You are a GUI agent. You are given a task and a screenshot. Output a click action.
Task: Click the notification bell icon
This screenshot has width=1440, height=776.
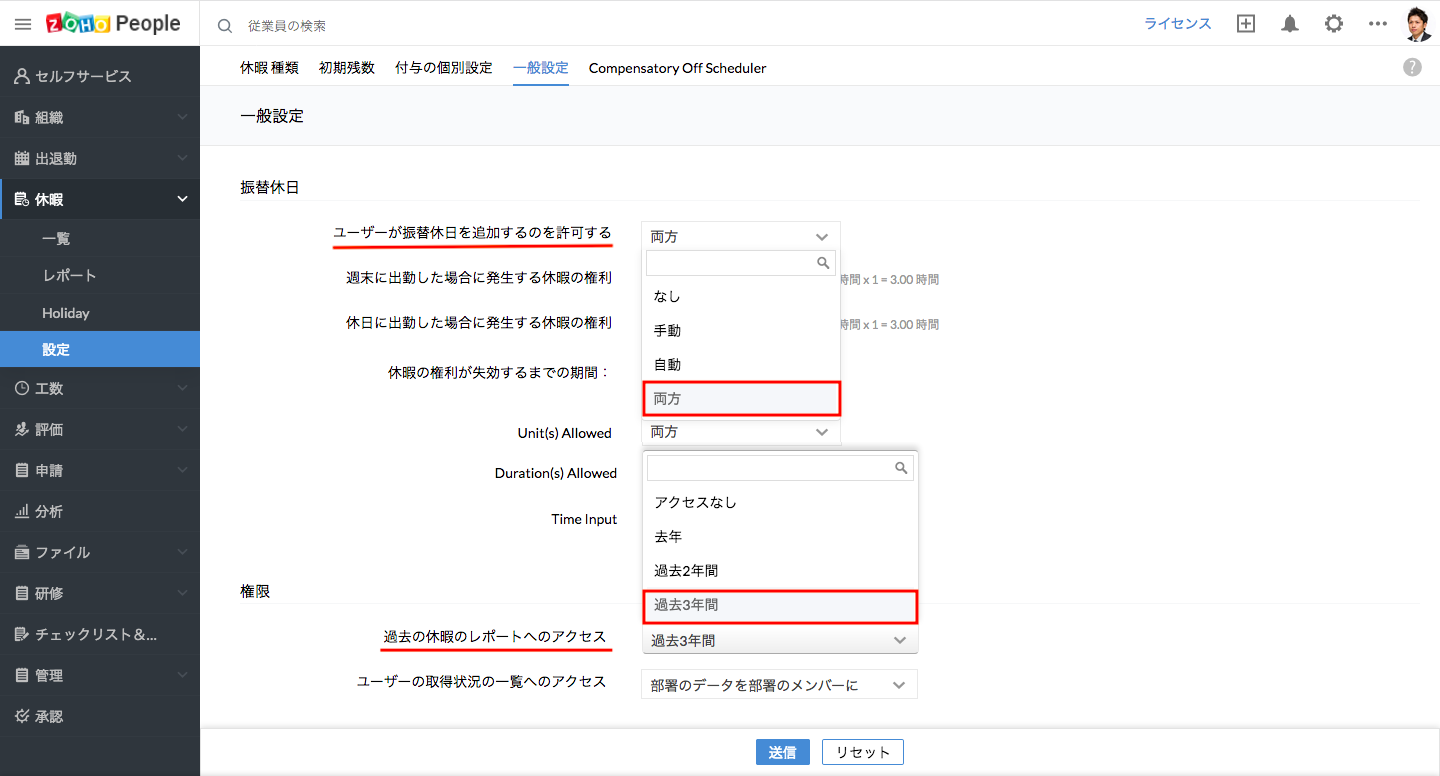click(1290, 24)
